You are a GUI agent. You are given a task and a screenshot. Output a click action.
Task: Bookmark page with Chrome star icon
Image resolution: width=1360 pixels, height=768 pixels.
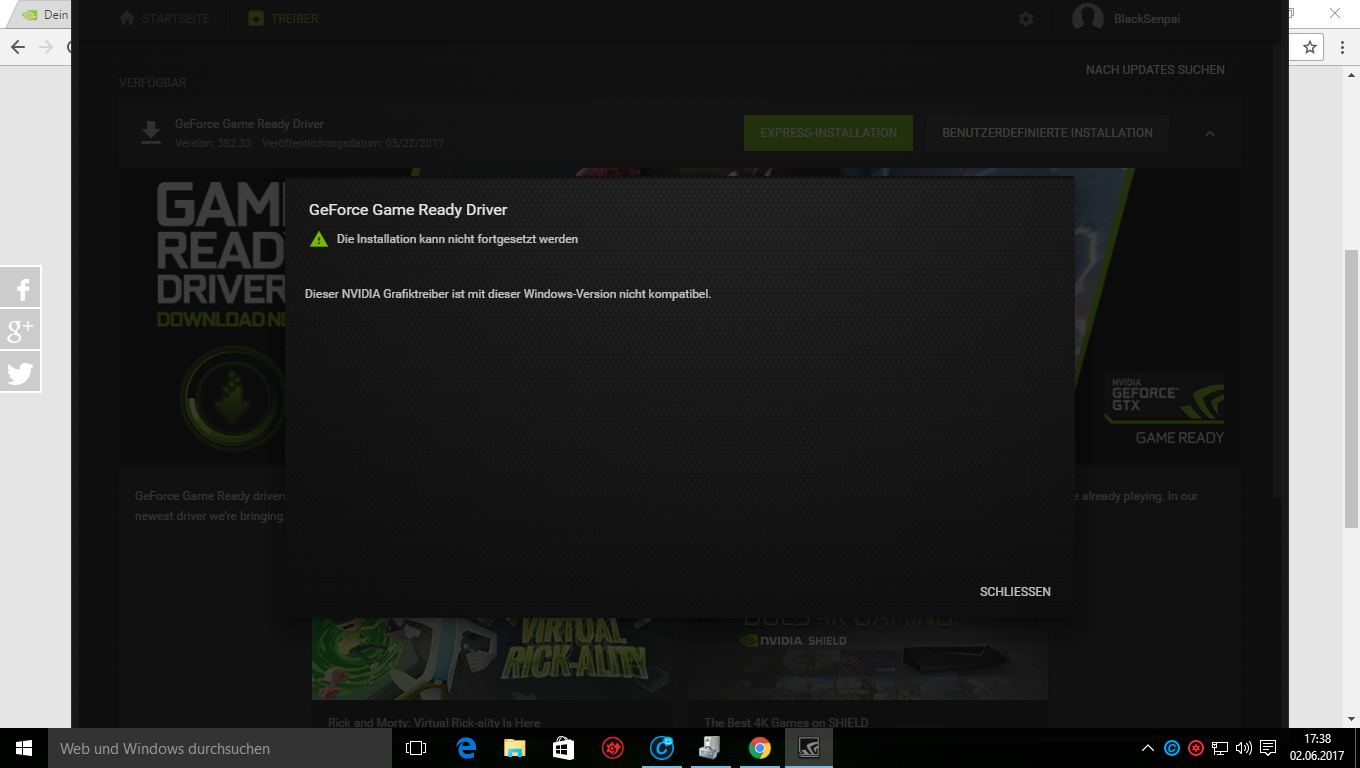point(1310,47)
